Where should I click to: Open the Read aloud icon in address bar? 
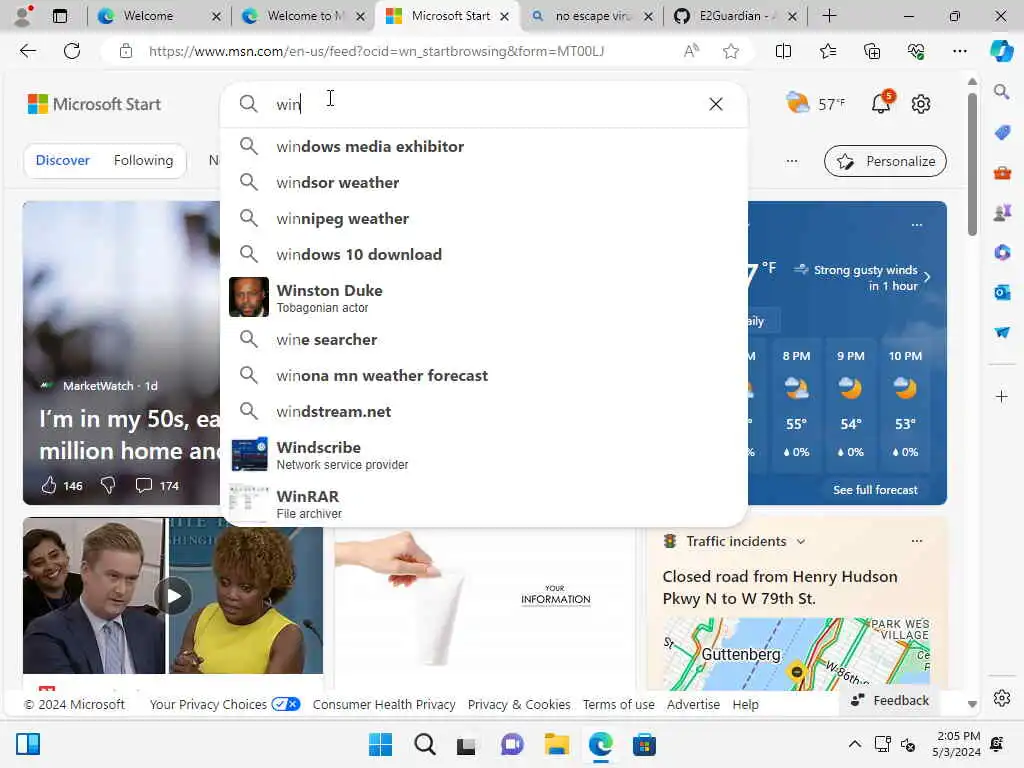tap(691, 51)
